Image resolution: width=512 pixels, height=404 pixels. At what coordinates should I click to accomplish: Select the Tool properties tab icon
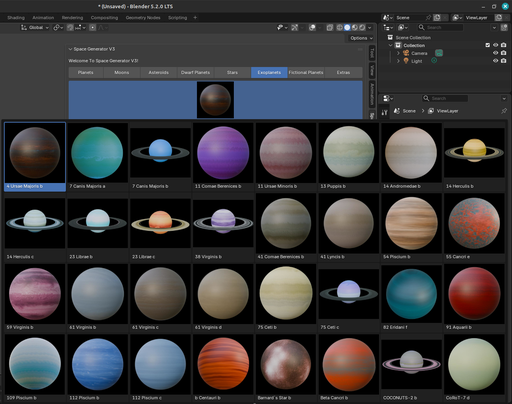385,112
